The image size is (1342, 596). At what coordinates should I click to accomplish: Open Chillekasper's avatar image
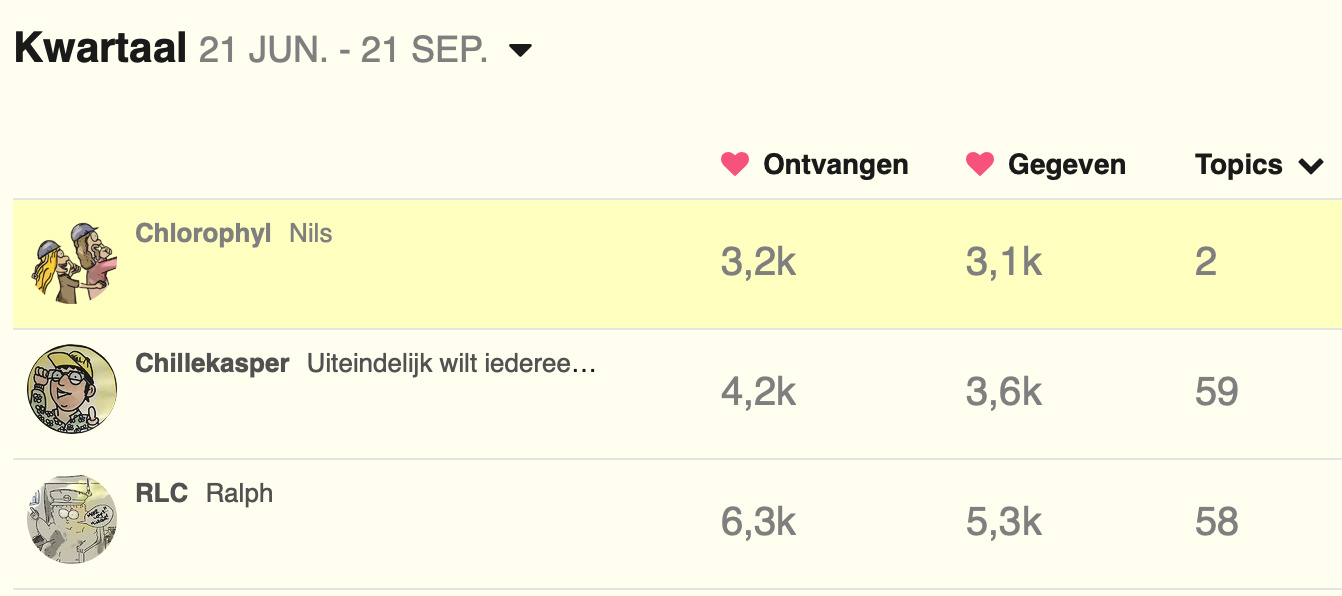[x=72, y=390]
